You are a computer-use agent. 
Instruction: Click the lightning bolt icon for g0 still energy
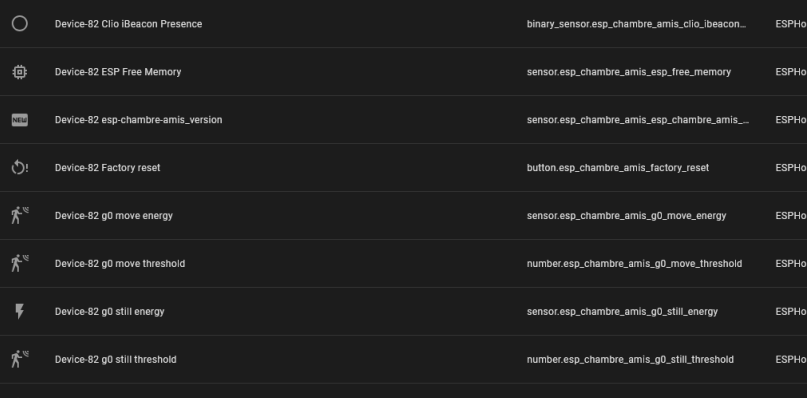(x=20, y=312)
